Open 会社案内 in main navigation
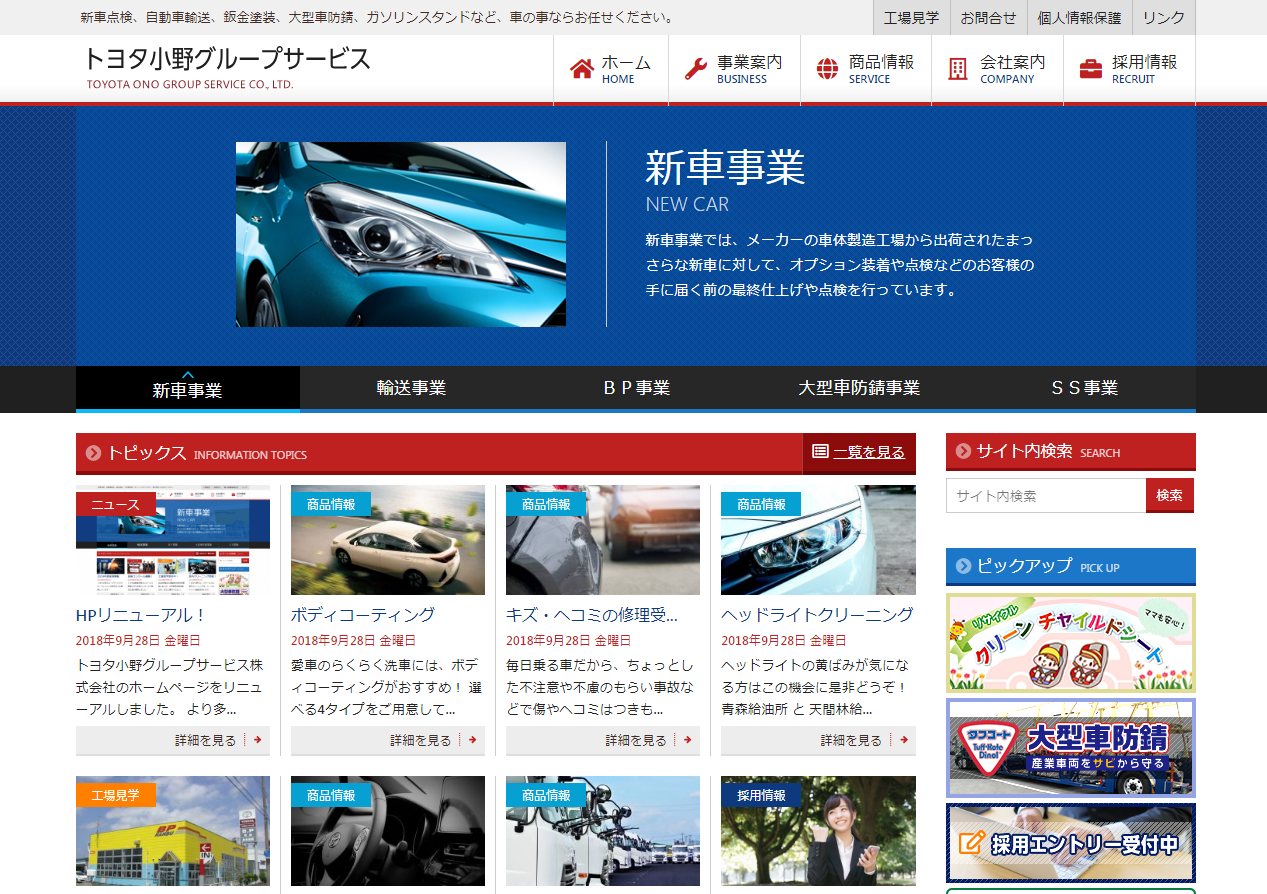Screen dimensions: 1267x894 click(997, 69)
